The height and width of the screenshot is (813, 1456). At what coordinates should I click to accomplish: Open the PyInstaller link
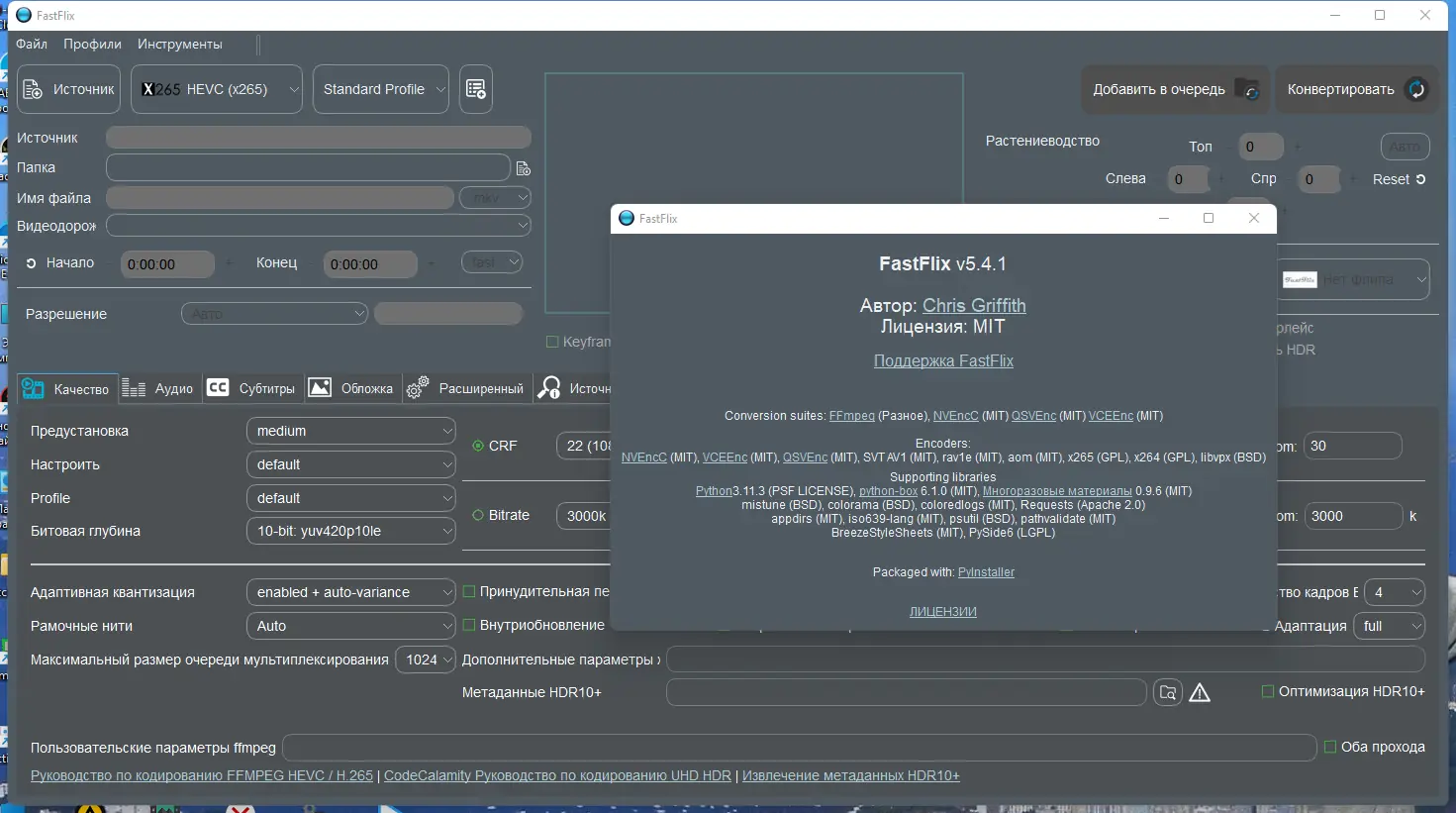(x=986, y=572)
